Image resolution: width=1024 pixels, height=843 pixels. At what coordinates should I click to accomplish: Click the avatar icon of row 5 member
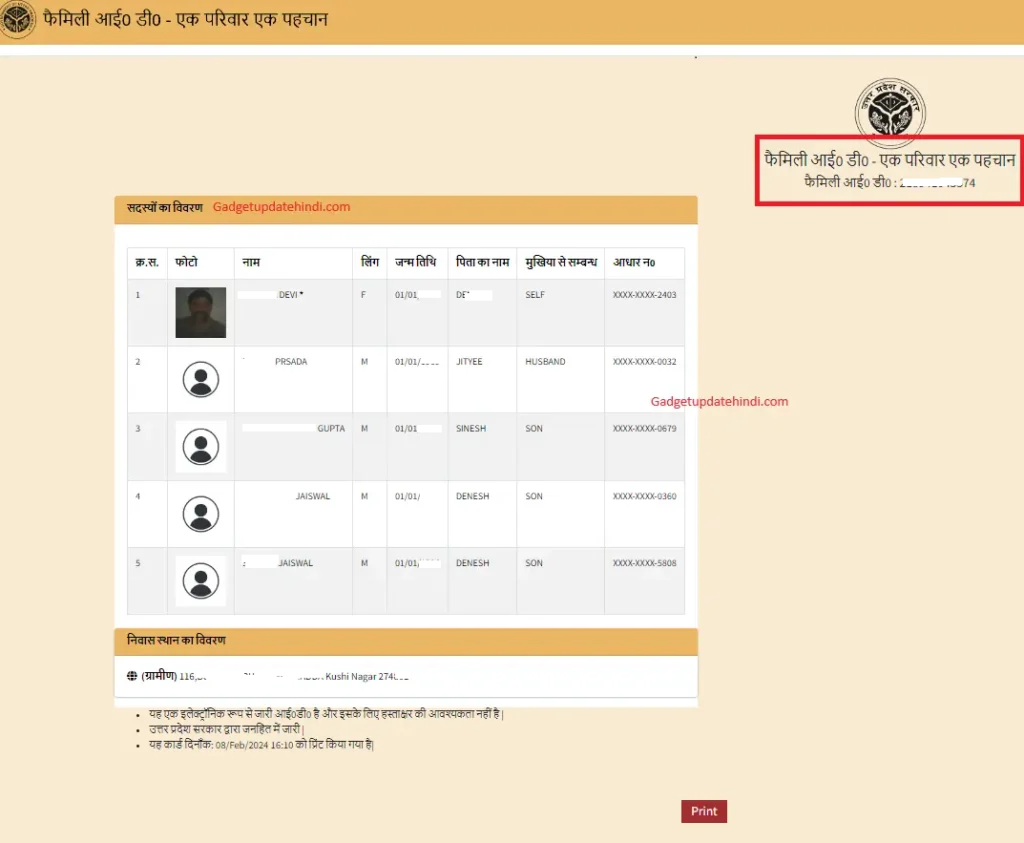(200, 580)
